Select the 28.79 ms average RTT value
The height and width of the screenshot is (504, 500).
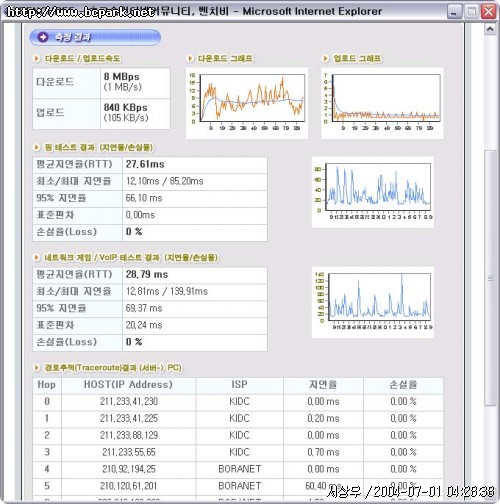coord(147,274)
